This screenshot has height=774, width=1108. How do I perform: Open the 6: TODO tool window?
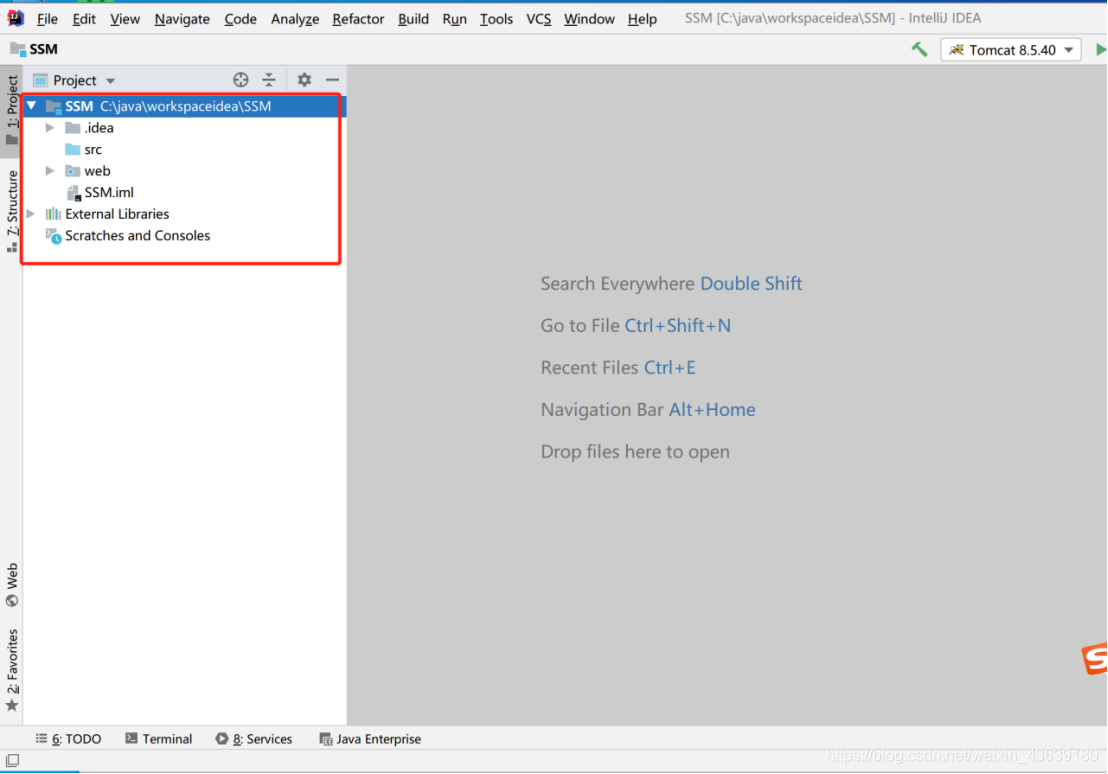point(69,739)
